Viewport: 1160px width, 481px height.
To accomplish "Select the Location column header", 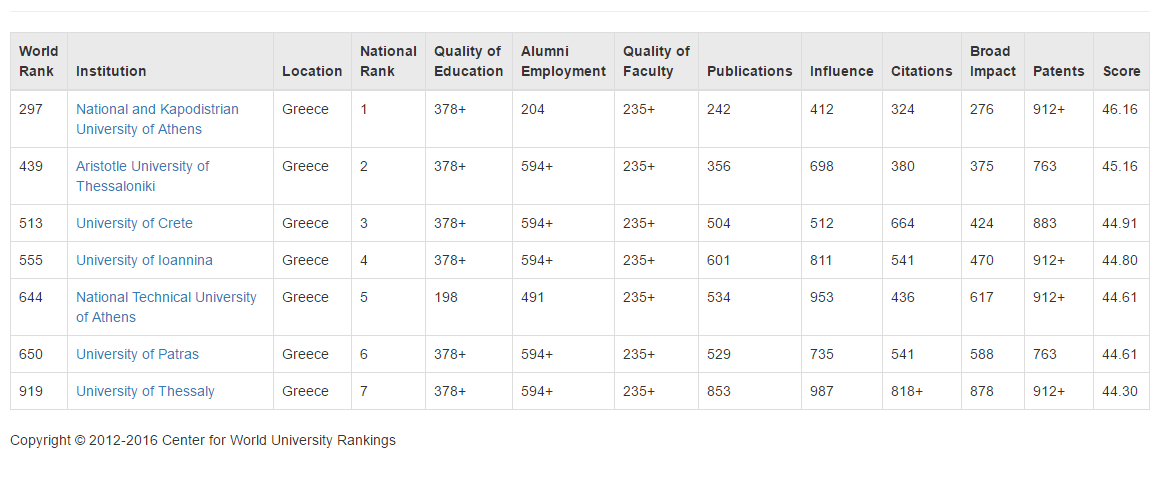I will (x=312, y=71).
